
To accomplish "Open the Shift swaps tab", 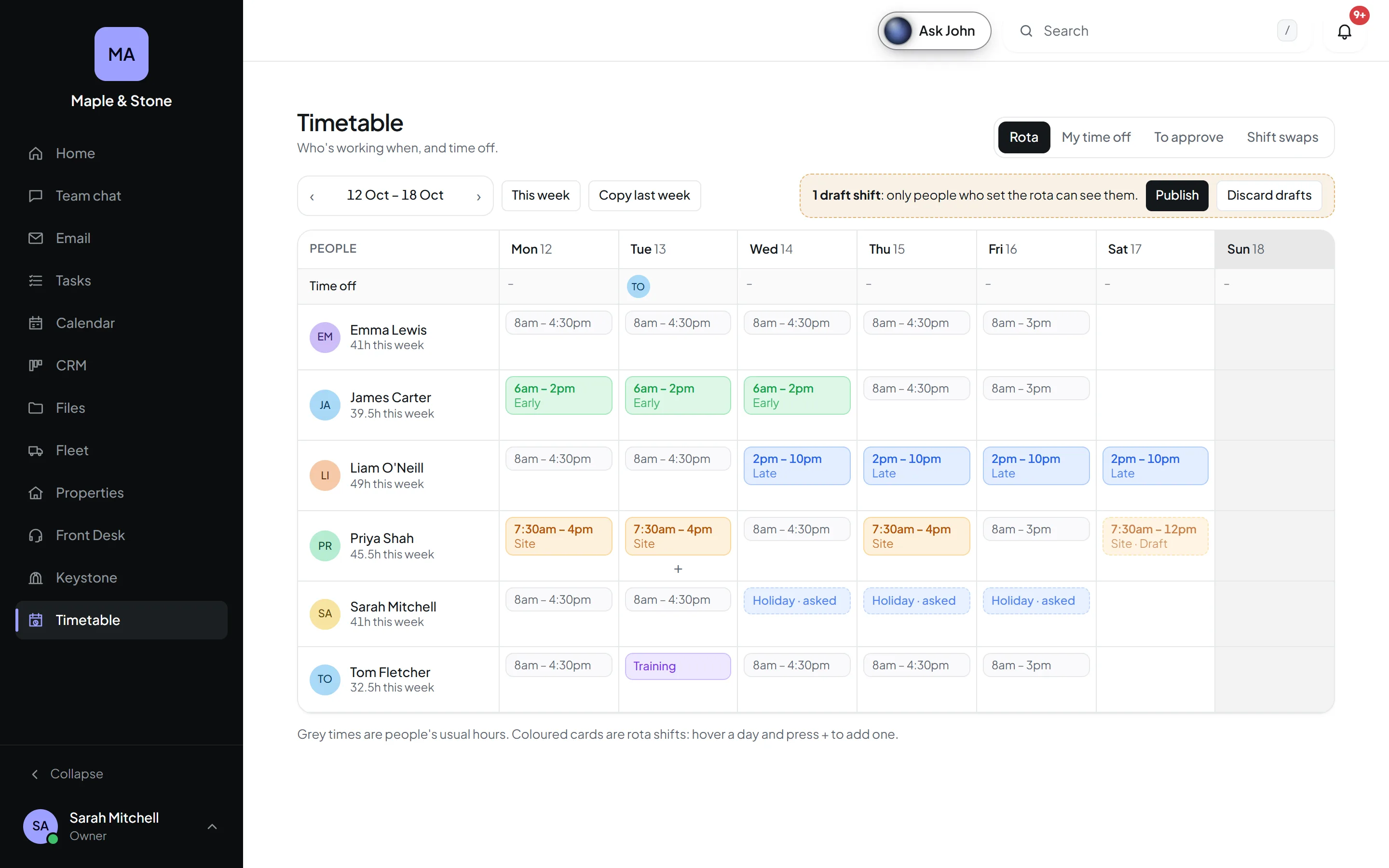I will tap(1282, 137).
